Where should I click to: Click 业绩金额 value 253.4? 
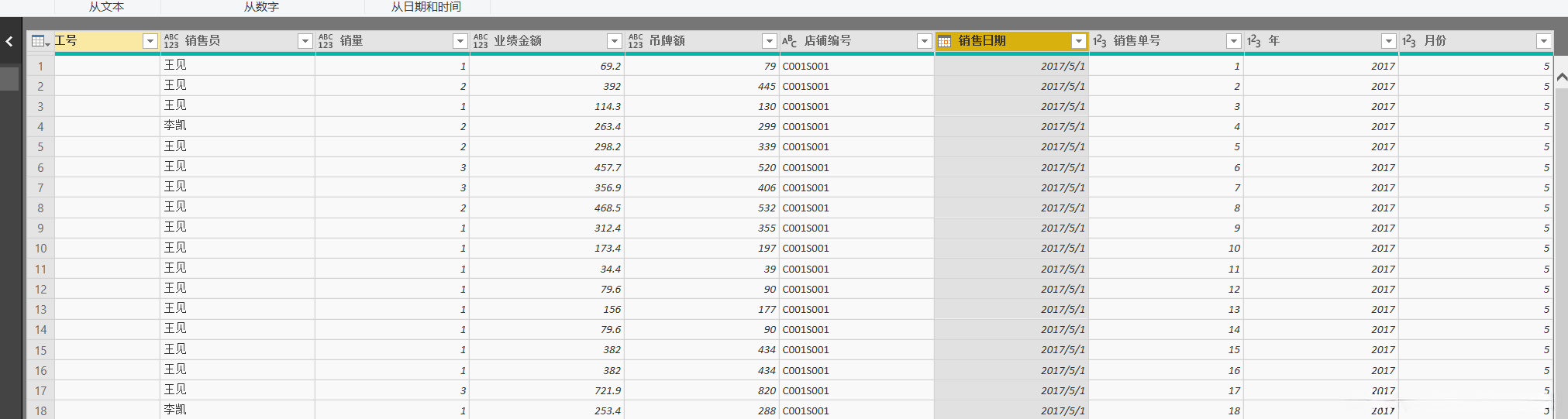(547, 410)
